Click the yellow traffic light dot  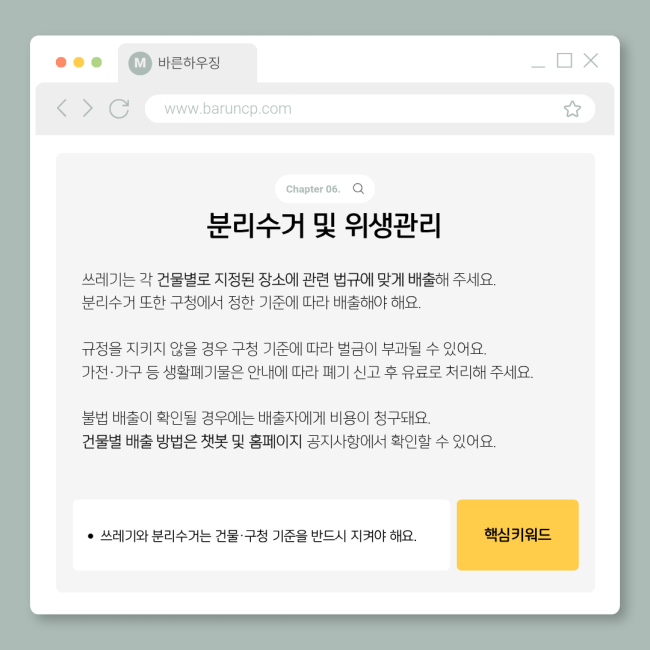point(79,62)
